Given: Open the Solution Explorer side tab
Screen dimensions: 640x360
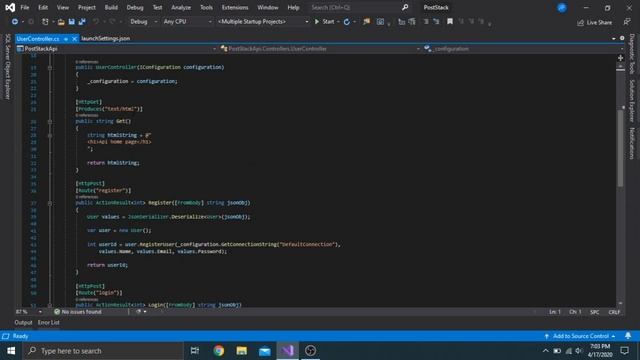Looking at the screenshot, I should click(x=632, y=100).
